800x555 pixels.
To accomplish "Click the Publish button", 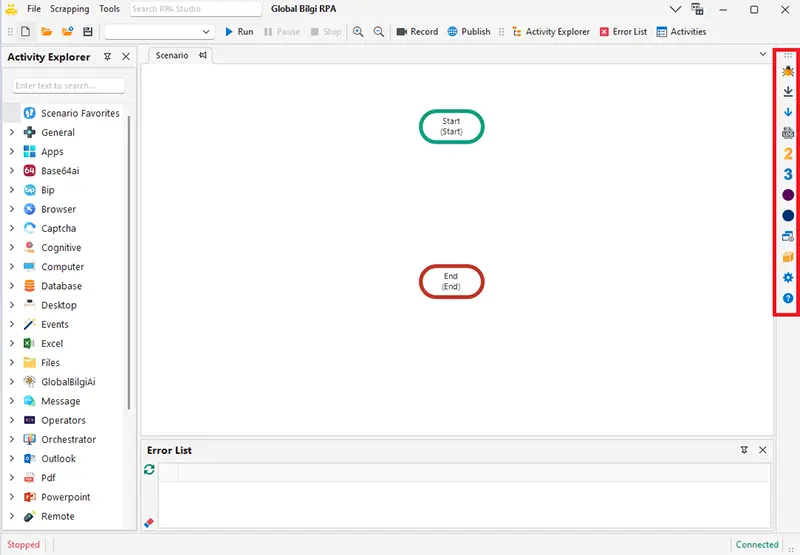I will pos(469,32).
